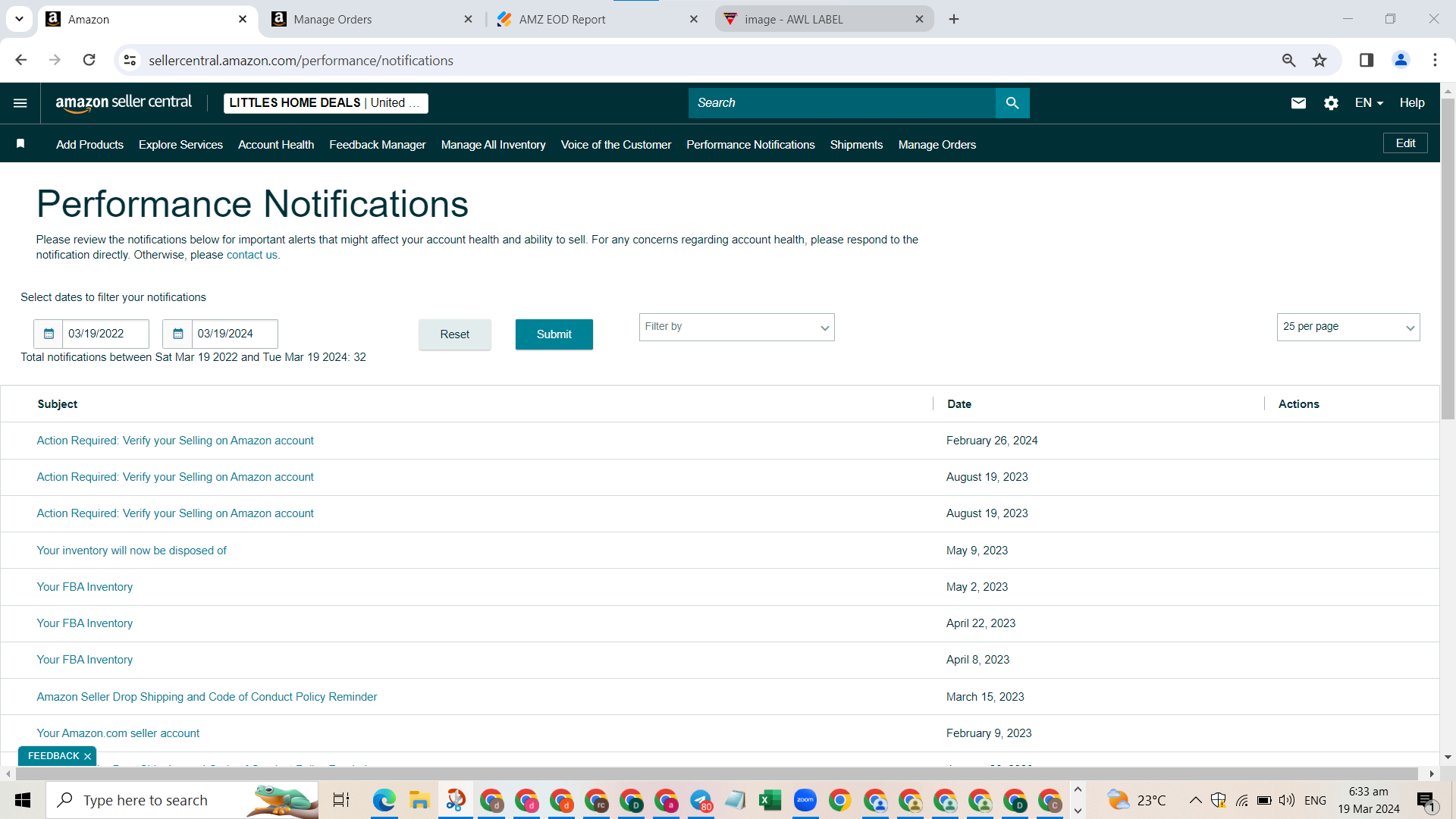
Task: Toggle the browser side panel
Action: point(1367,60)
